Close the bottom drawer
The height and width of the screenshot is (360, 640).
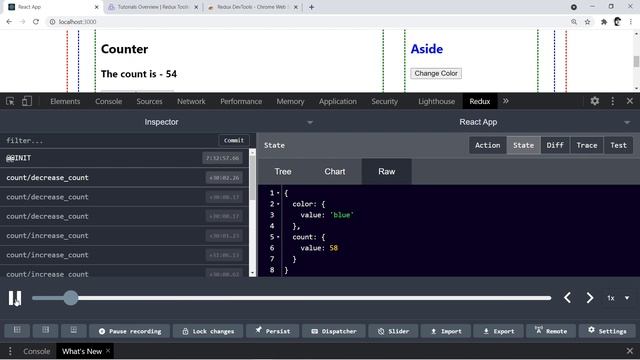[x=630, y=351]
